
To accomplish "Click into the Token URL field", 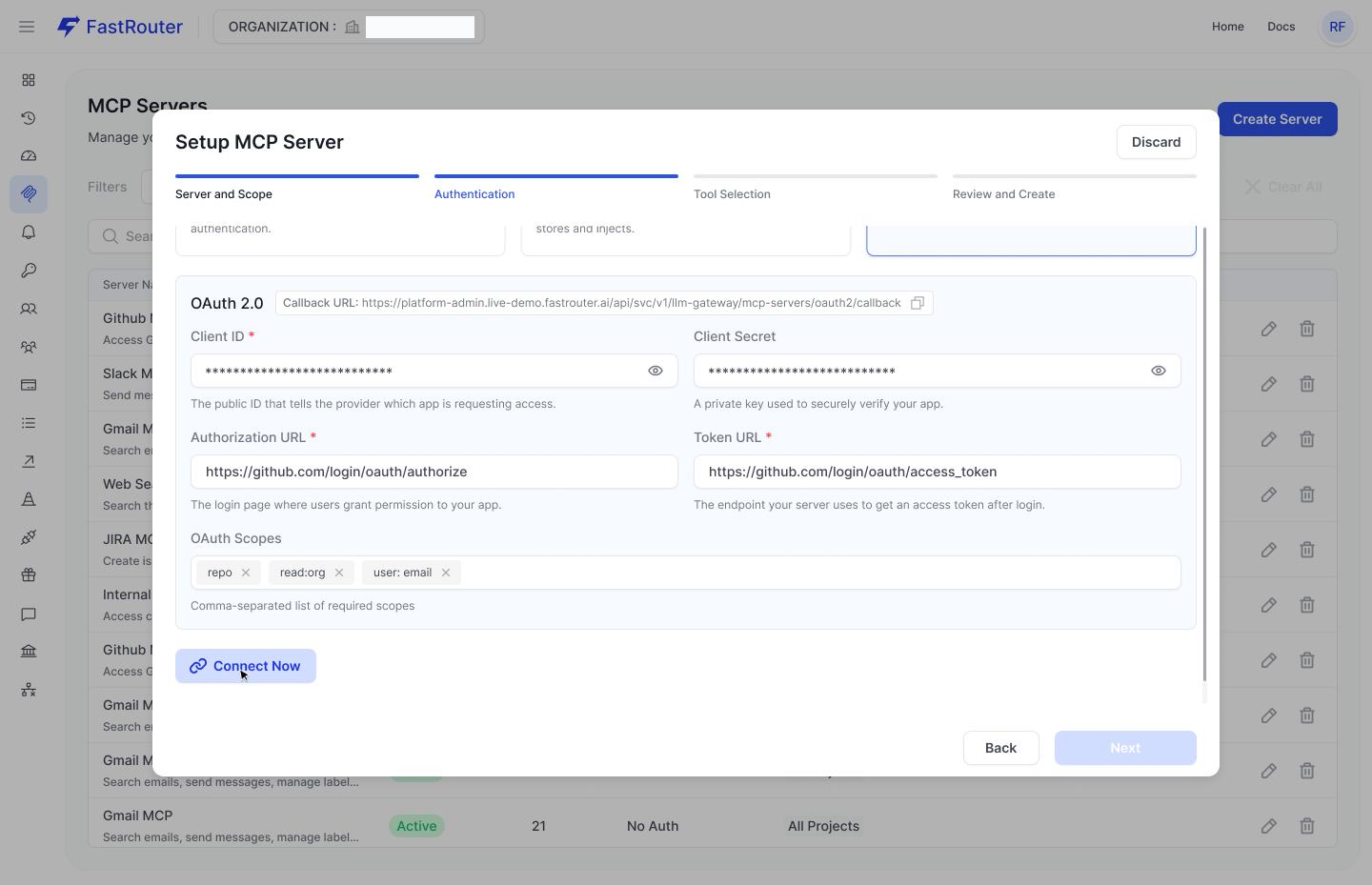I will [x=937, y=472].
